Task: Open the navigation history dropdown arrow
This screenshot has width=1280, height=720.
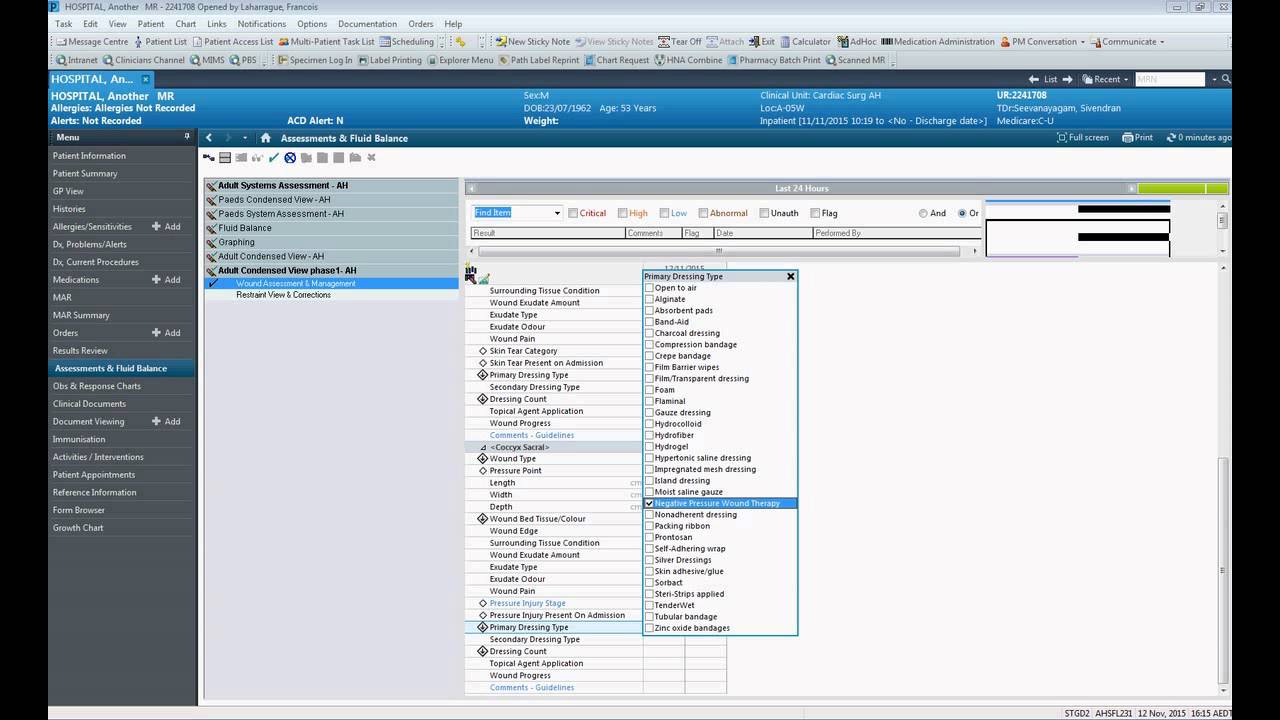Action: [x=245, y=138]
